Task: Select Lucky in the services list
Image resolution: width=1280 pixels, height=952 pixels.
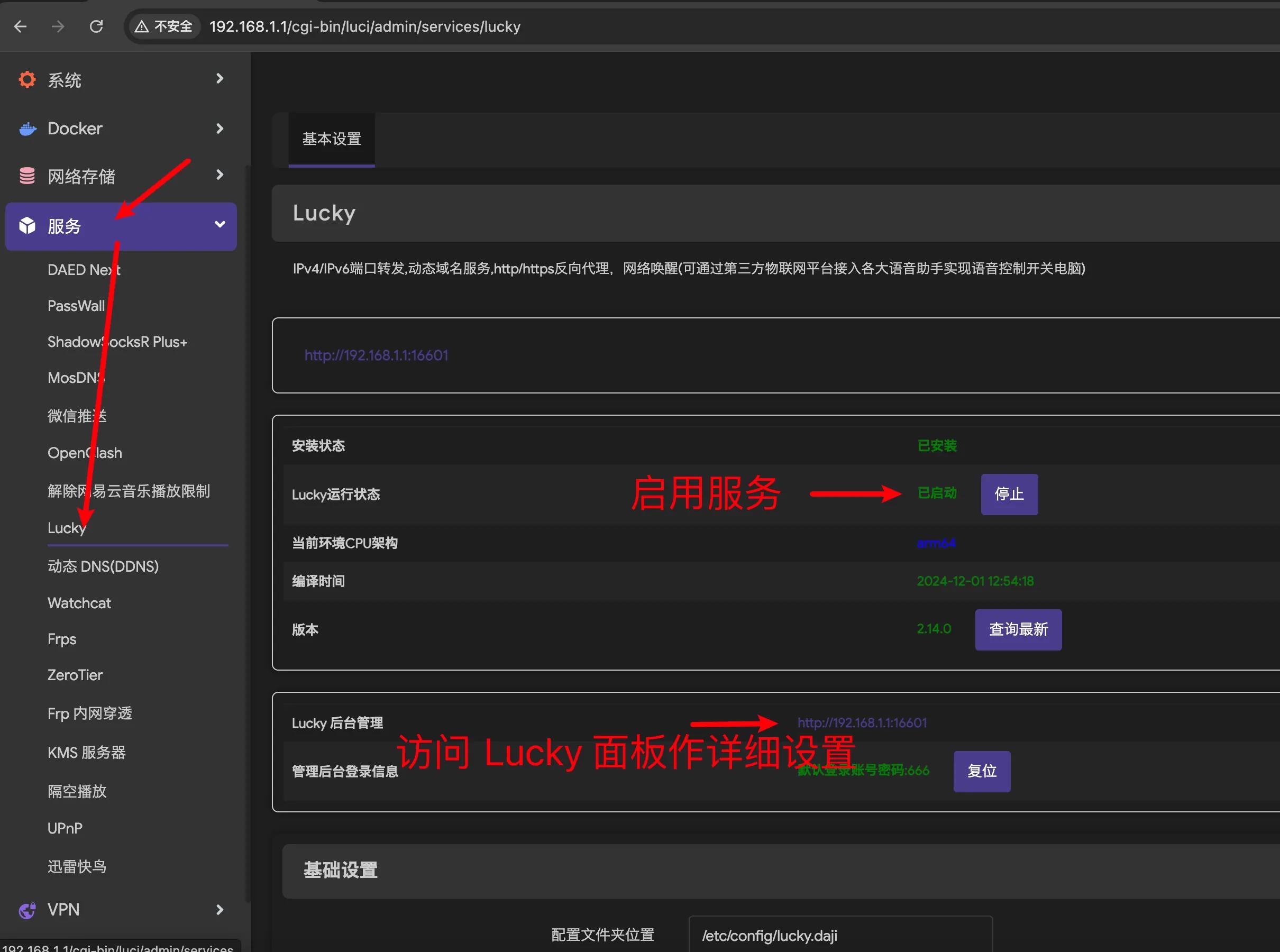Action: (x=67, y=528)
